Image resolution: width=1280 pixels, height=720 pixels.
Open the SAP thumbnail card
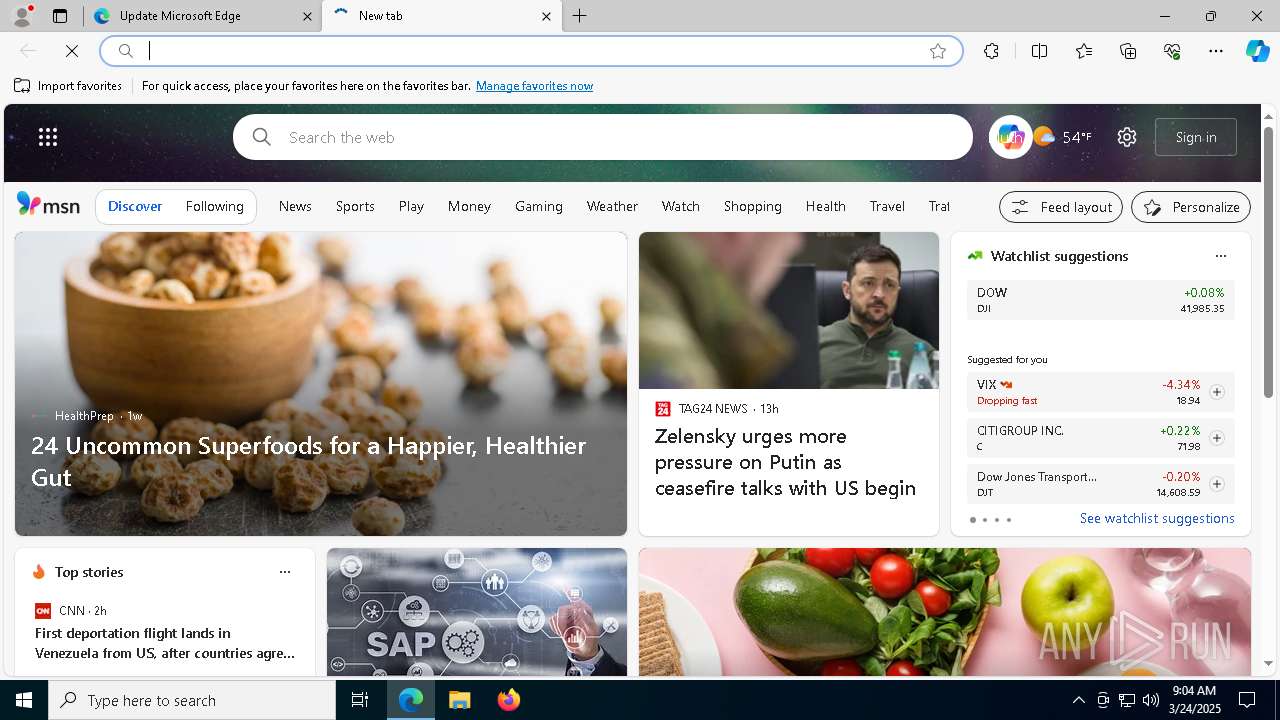[477, 612]
